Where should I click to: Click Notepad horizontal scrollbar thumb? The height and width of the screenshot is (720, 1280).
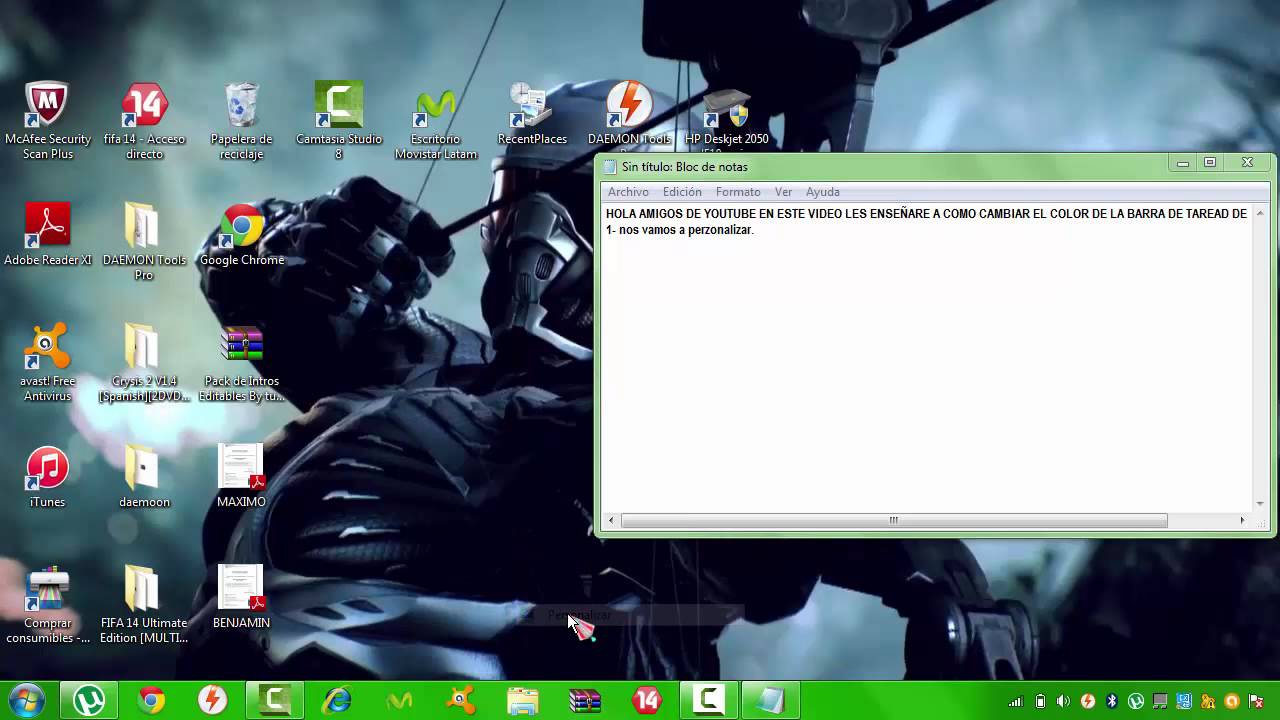pyautogui.click(x=894, y=520)
